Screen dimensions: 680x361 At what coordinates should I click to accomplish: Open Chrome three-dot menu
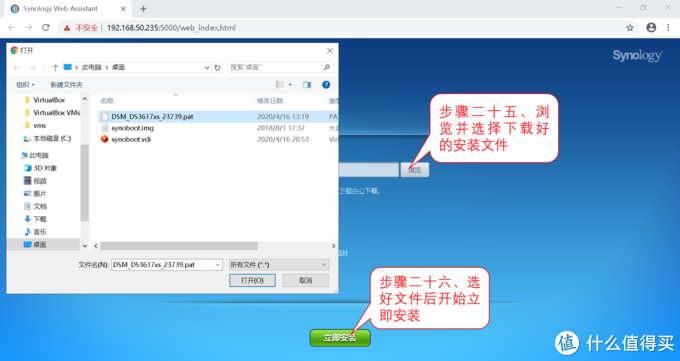point(668,27)
